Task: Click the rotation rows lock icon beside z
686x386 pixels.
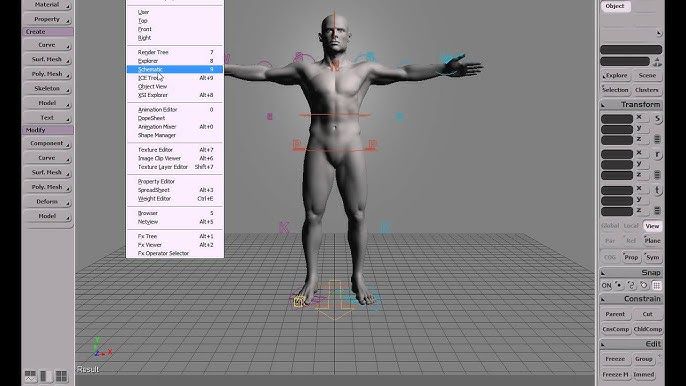Action: (x=657, y=175)
